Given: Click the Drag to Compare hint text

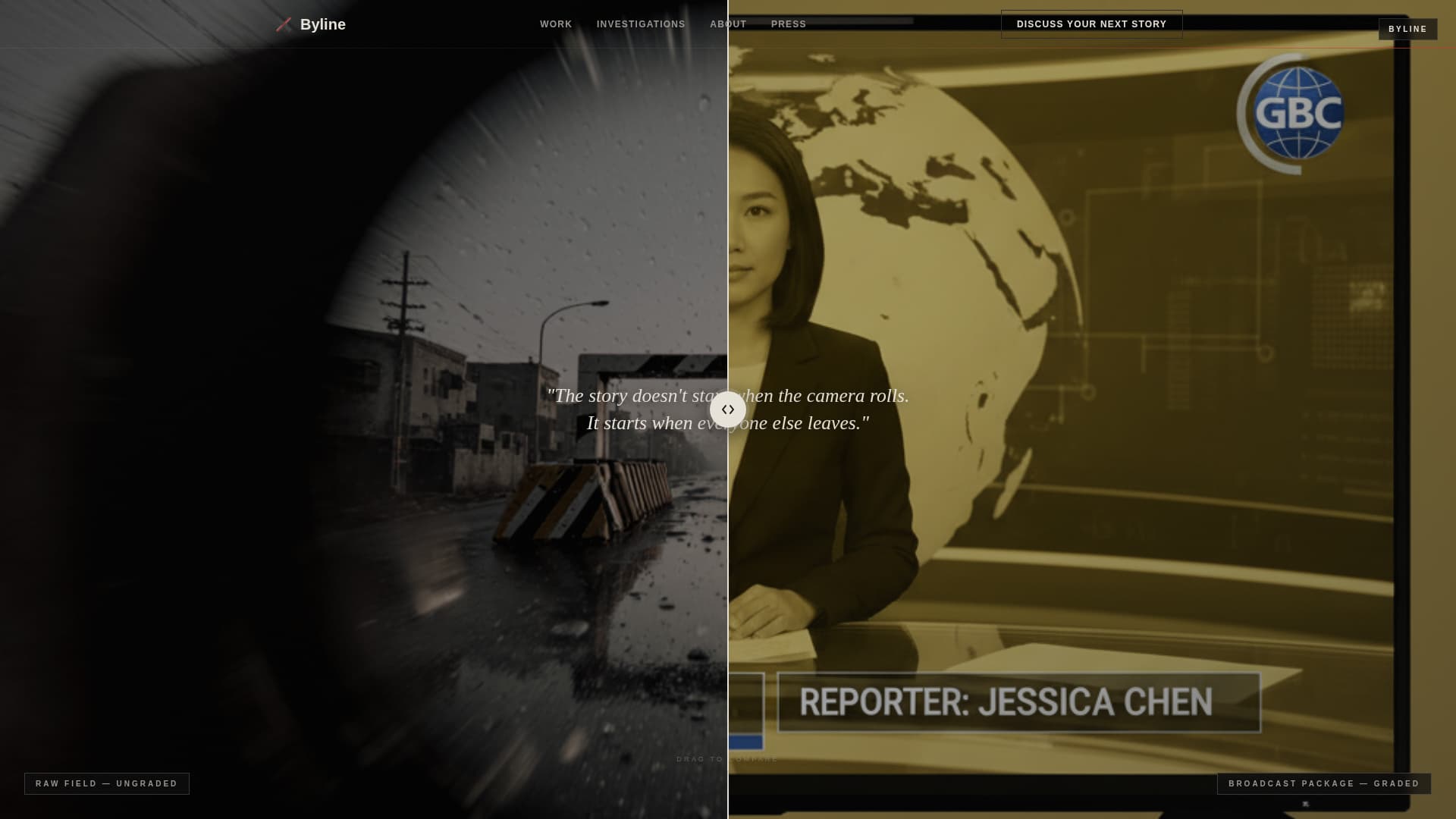Looking at the screenshot, I should point(727,759).
